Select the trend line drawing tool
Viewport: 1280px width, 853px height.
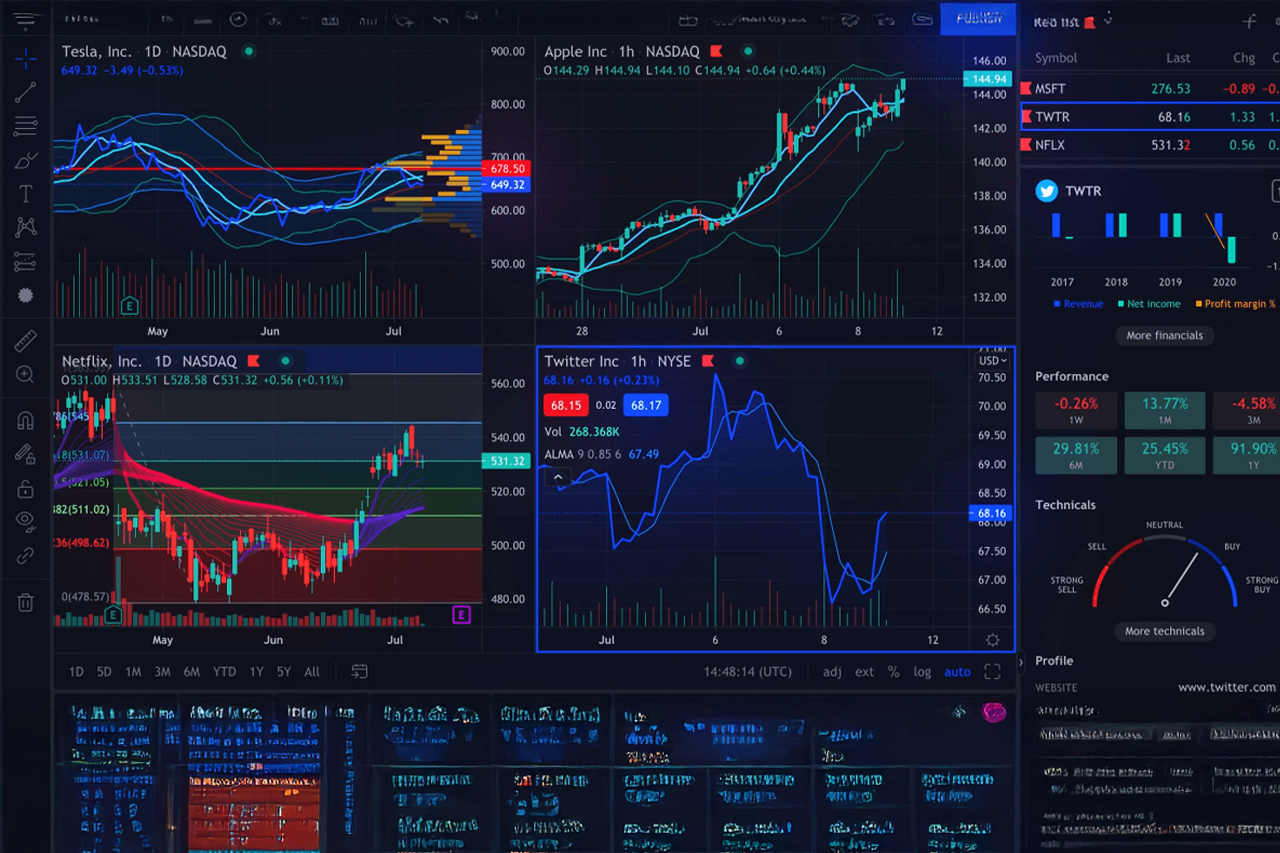tap(26, 92)
